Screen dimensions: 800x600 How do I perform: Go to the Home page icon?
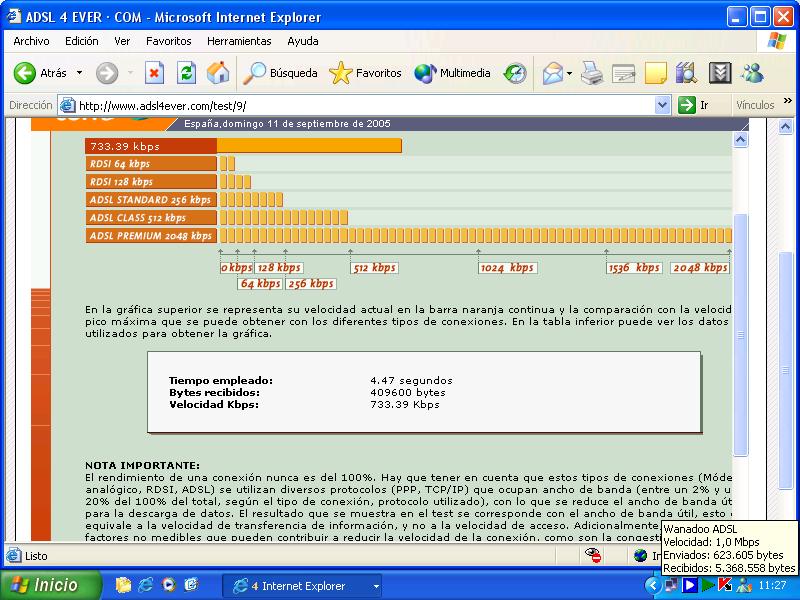pos(218,73)
